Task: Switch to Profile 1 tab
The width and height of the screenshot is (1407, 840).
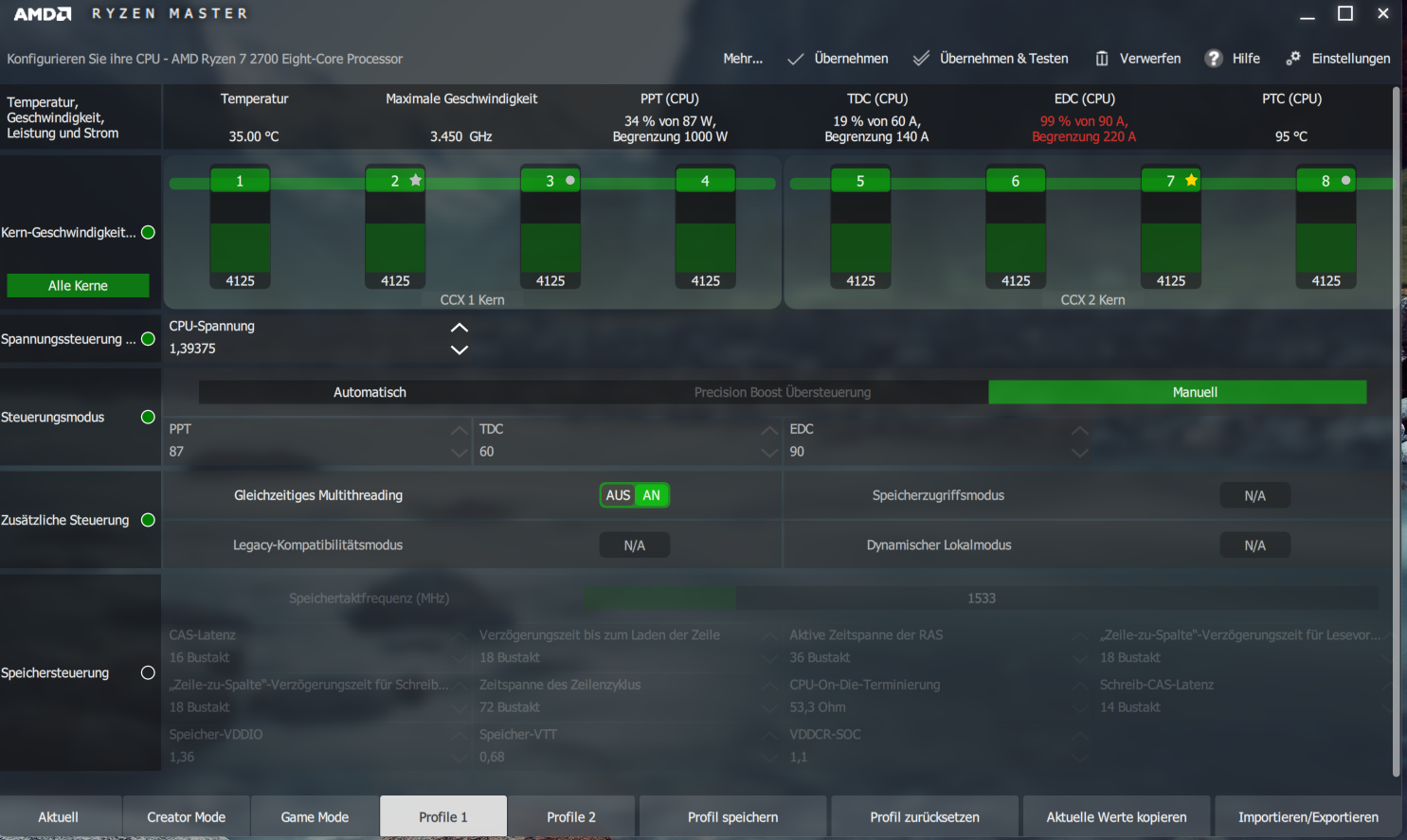Action: point(443,817)
